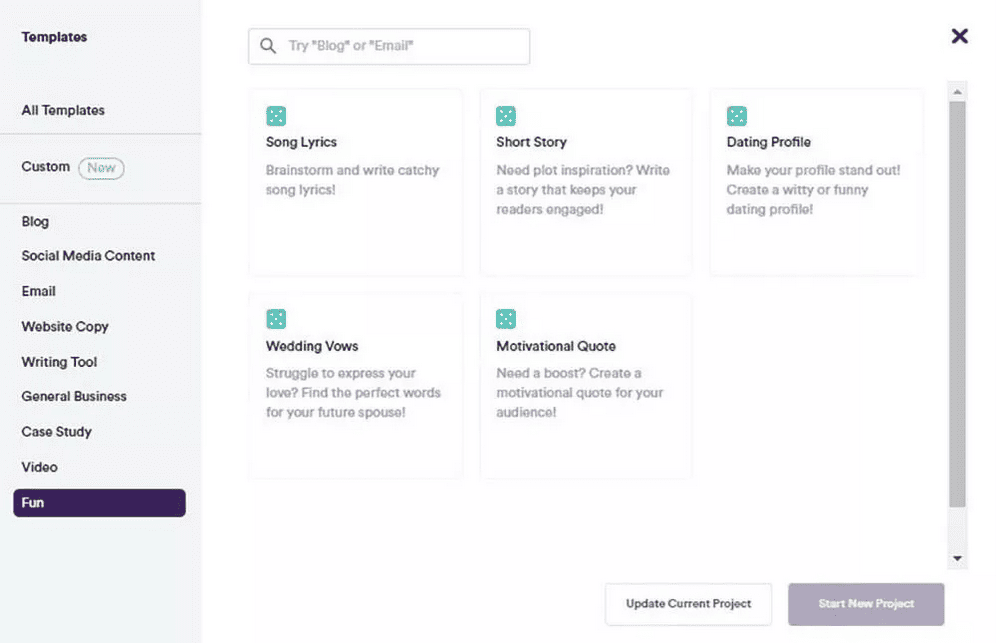Close the templates dialog with X
The height and width of the screenshot is (643, 996).
(959, 36)
